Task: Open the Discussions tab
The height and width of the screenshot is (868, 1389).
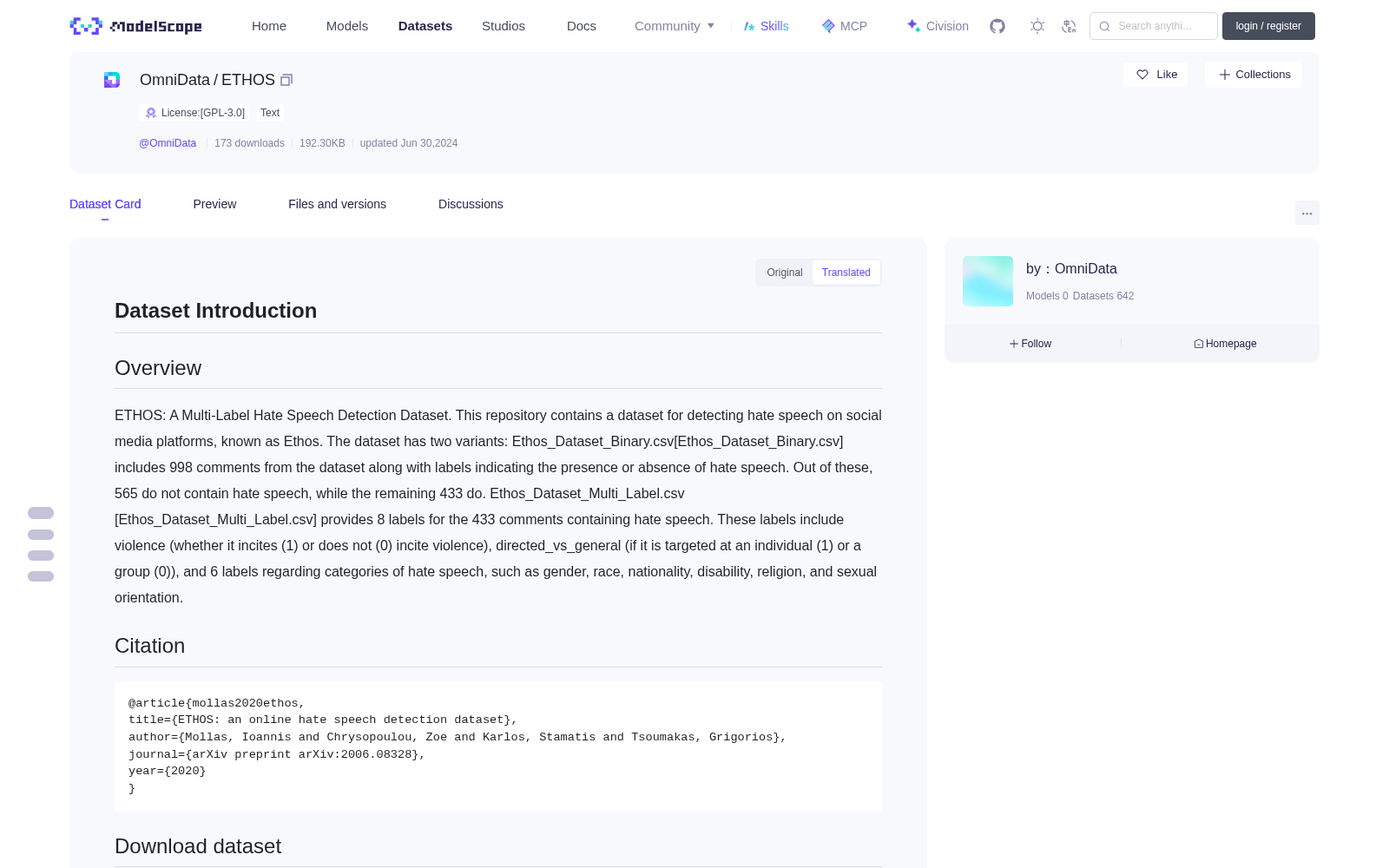Action: [x=471, y=204]
